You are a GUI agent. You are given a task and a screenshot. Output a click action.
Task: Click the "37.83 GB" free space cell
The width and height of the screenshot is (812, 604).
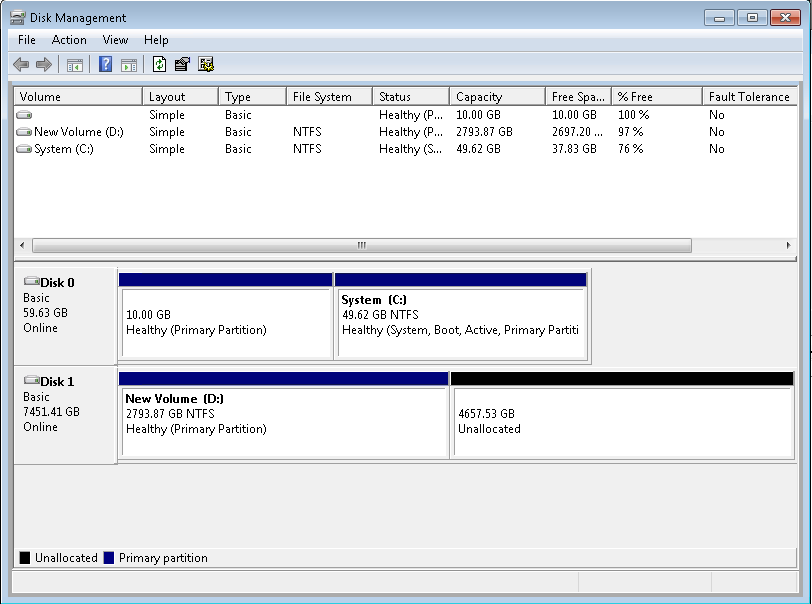[574, 149]
